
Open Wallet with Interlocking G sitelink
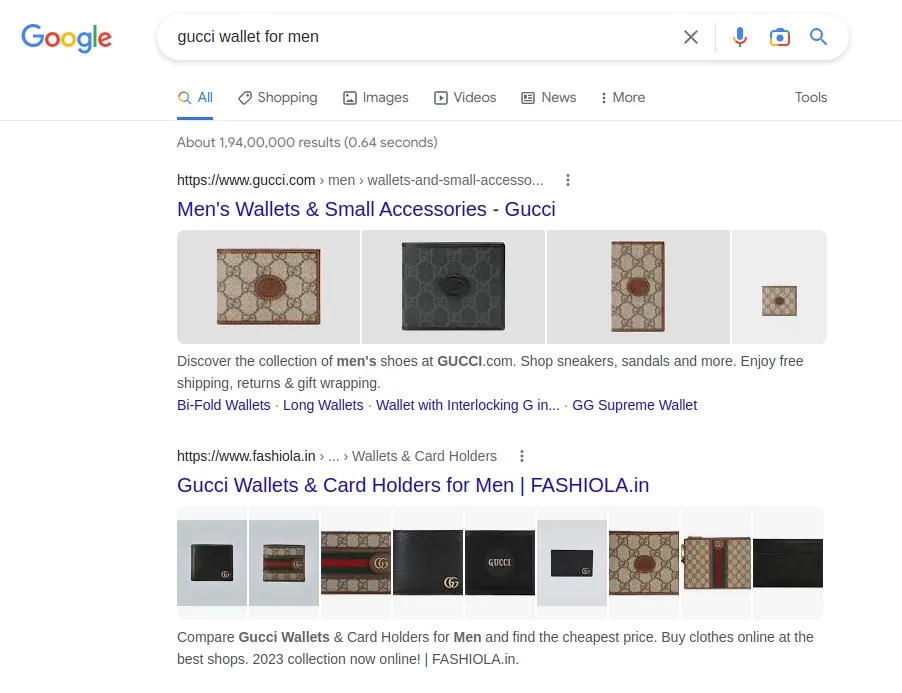click(x=468, y=405)
